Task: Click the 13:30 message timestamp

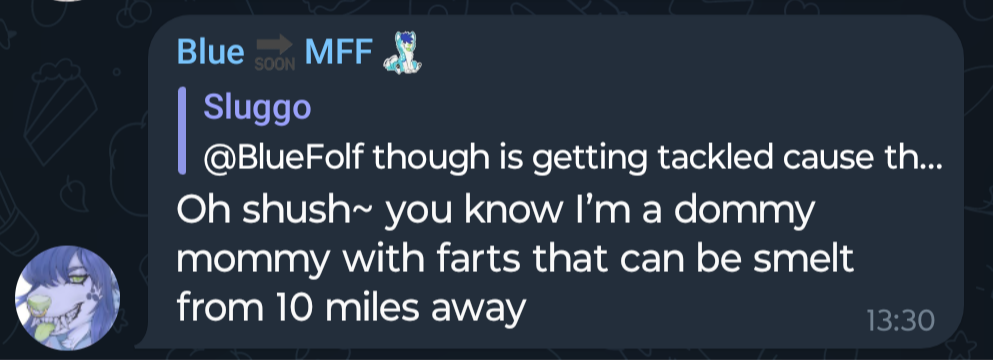Action: coord(900,321)
